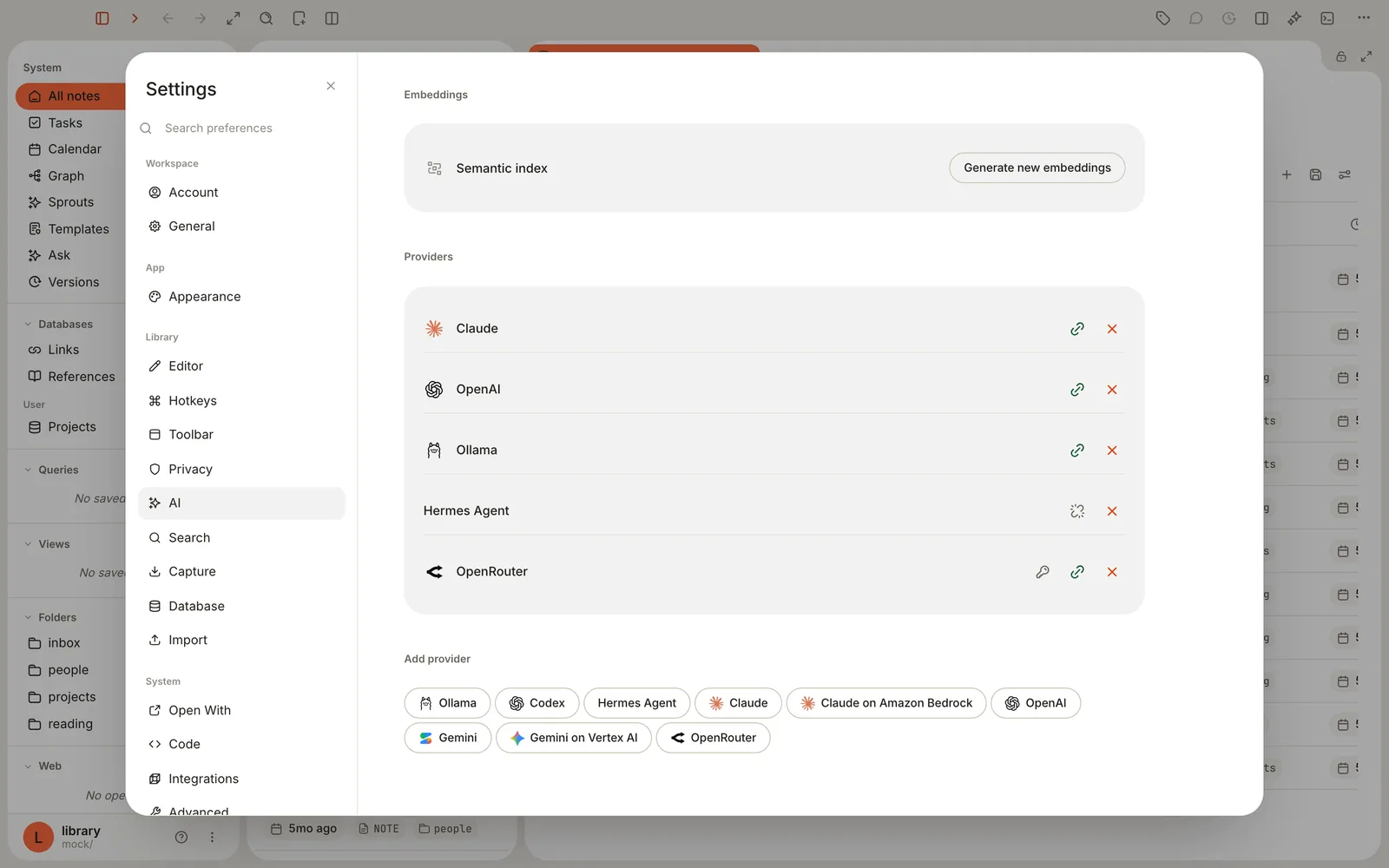The height and width of the screenshot is (868, 1389).
Task: Remove the Claude provider with its red X
Action: click(x=1112, y=329)
